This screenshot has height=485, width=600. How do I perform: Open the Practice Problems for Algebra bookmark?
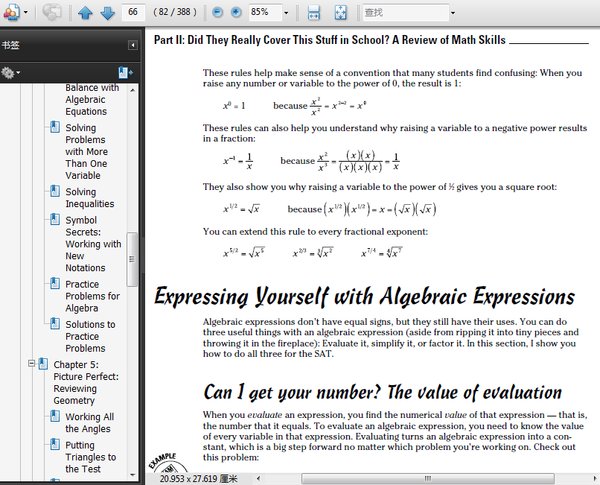(92, 296)
